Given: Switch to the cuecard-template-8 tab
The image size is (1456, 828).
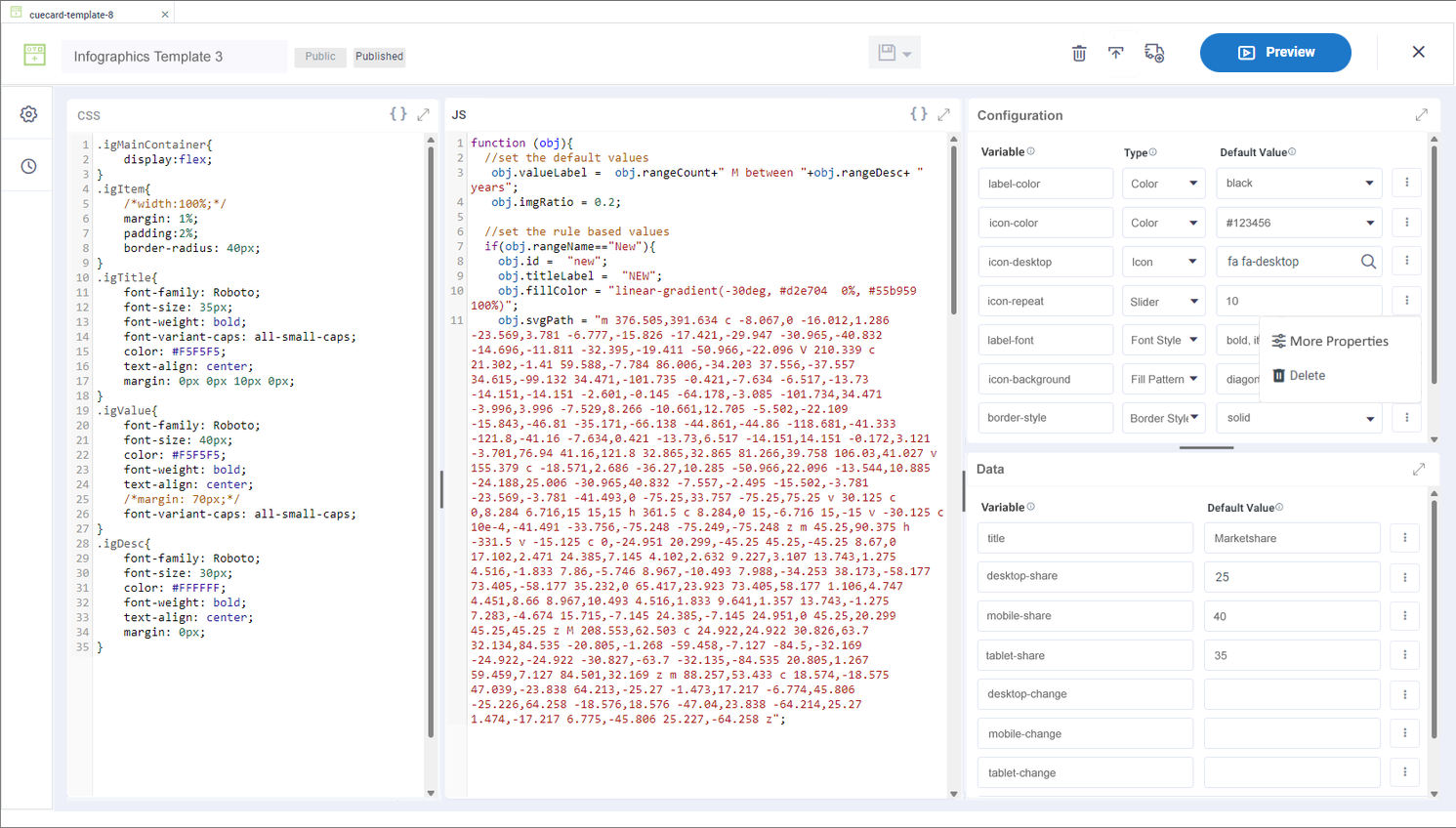Looking at the screenshot, I should click(71, 15).
